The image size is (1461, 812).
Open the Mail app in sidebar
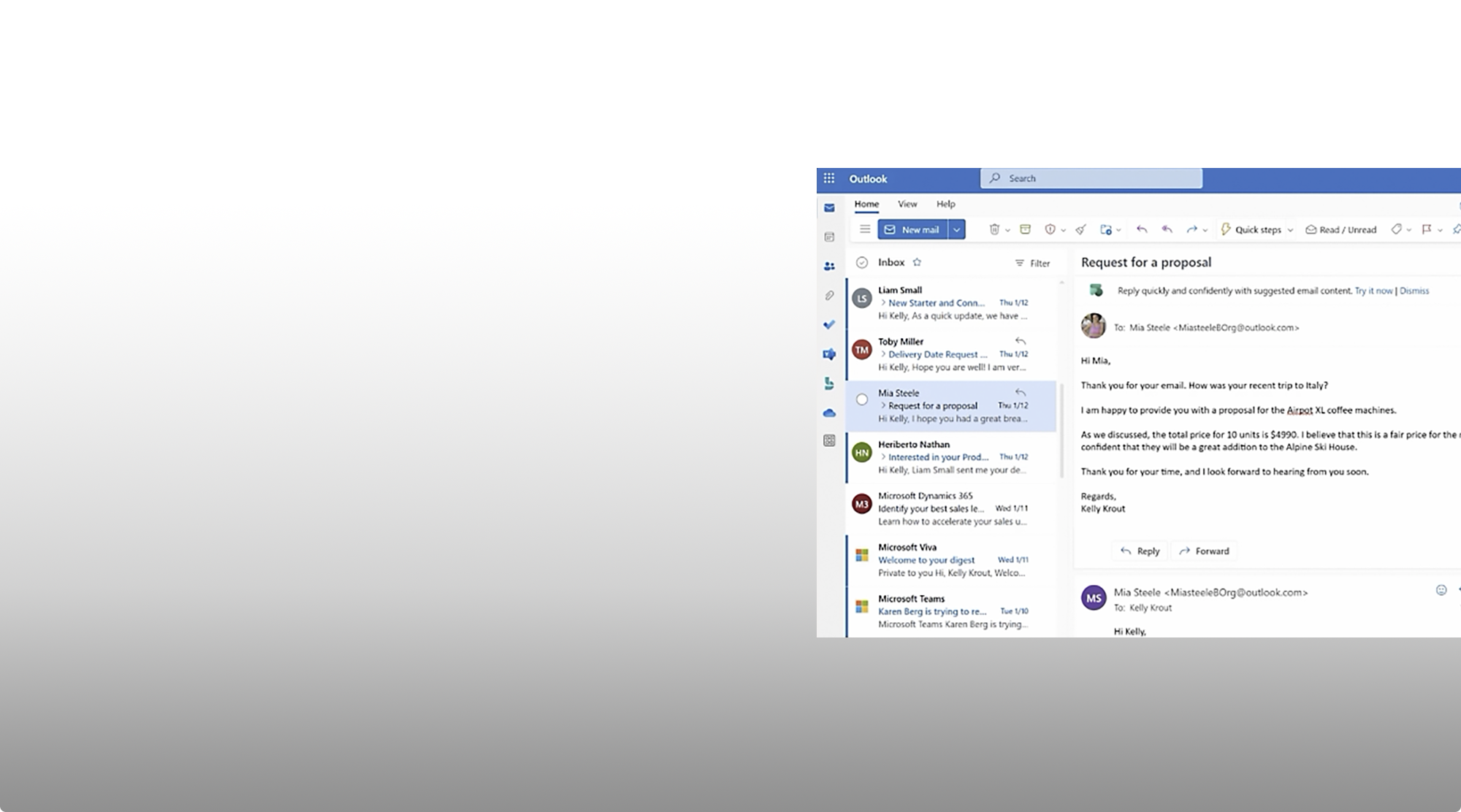pyautogui.click(x=829, y=208)
